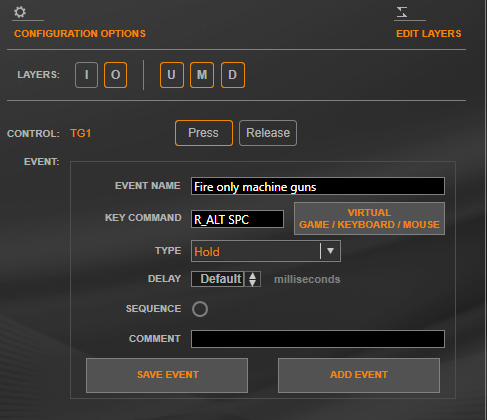Open the CONFIGURATION OPTIONS link
487x420 pixels.
point(80,34)
